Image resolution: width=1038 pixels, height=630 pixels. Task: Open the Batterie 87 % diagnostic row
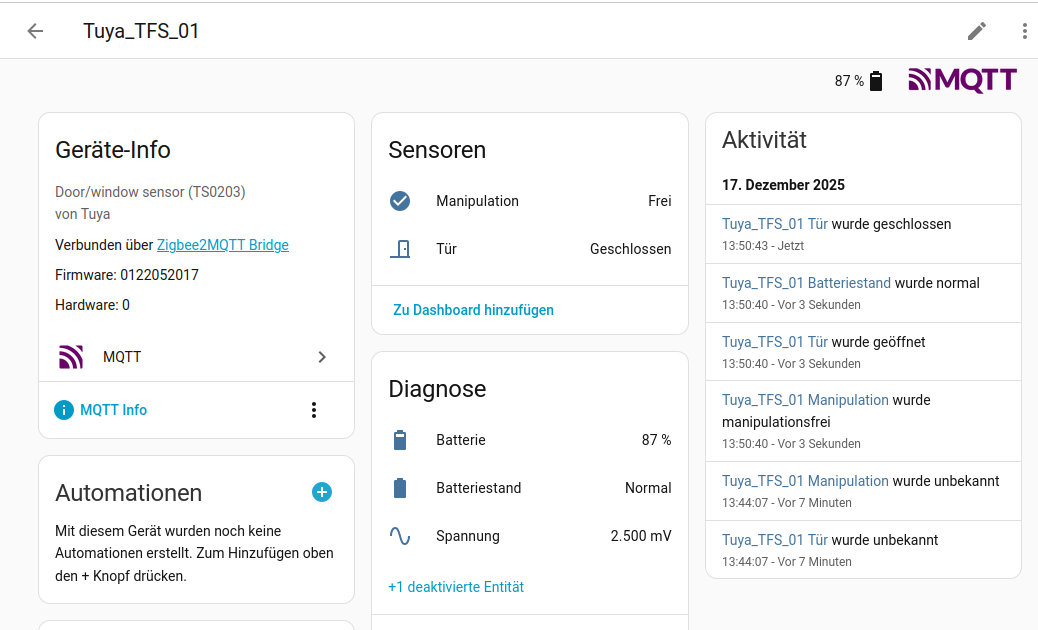tap(529, 440)
